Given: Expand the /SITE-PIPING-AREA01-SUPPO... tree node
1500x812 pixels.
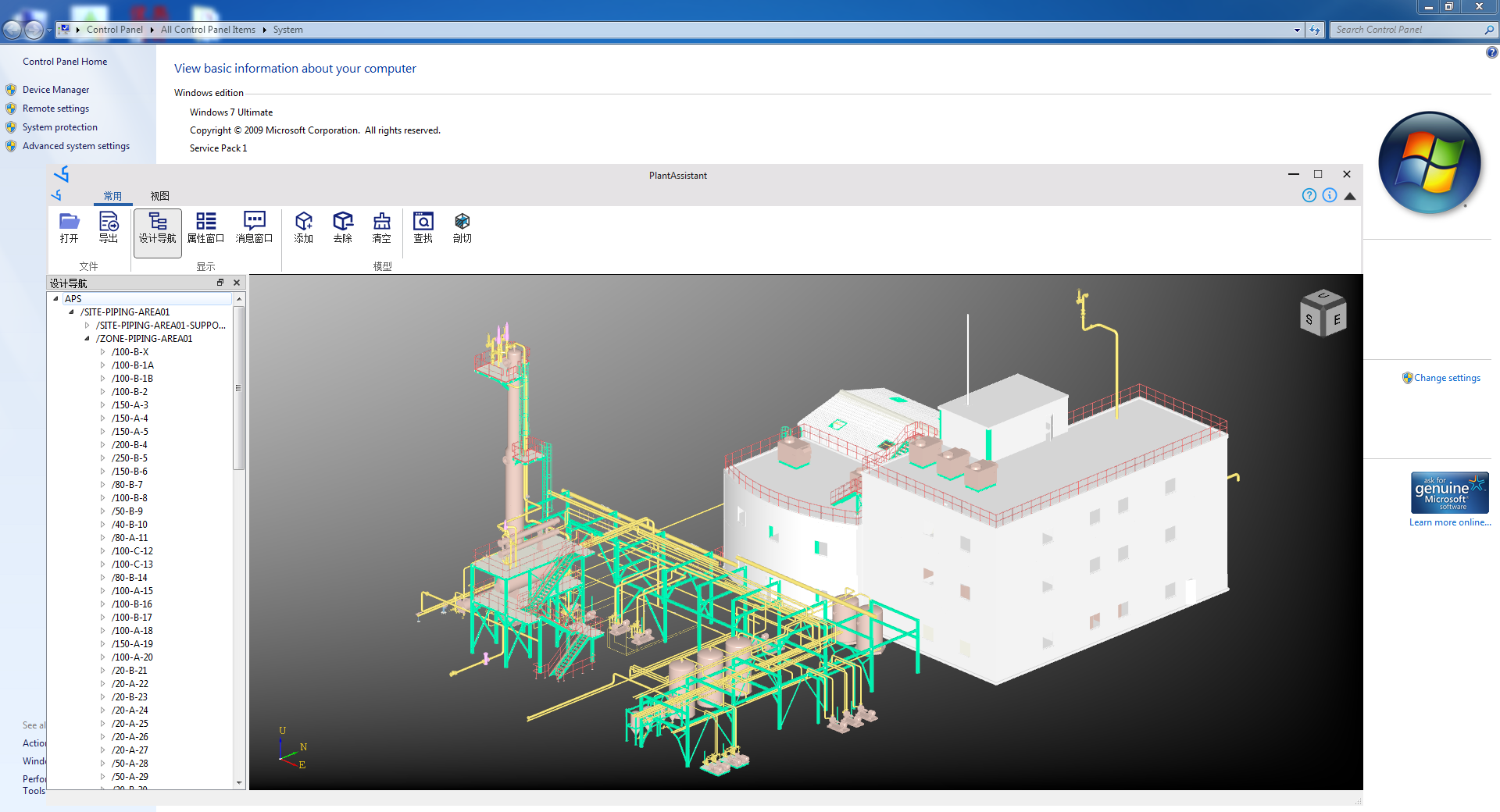Looking at the screenshot, I should pyautogui.click(x=87, y=326).
